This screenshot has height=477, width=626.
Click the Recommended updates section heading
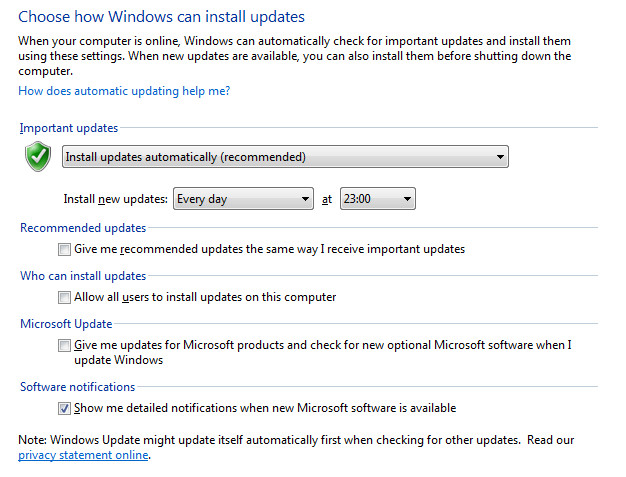pos(83,228)
